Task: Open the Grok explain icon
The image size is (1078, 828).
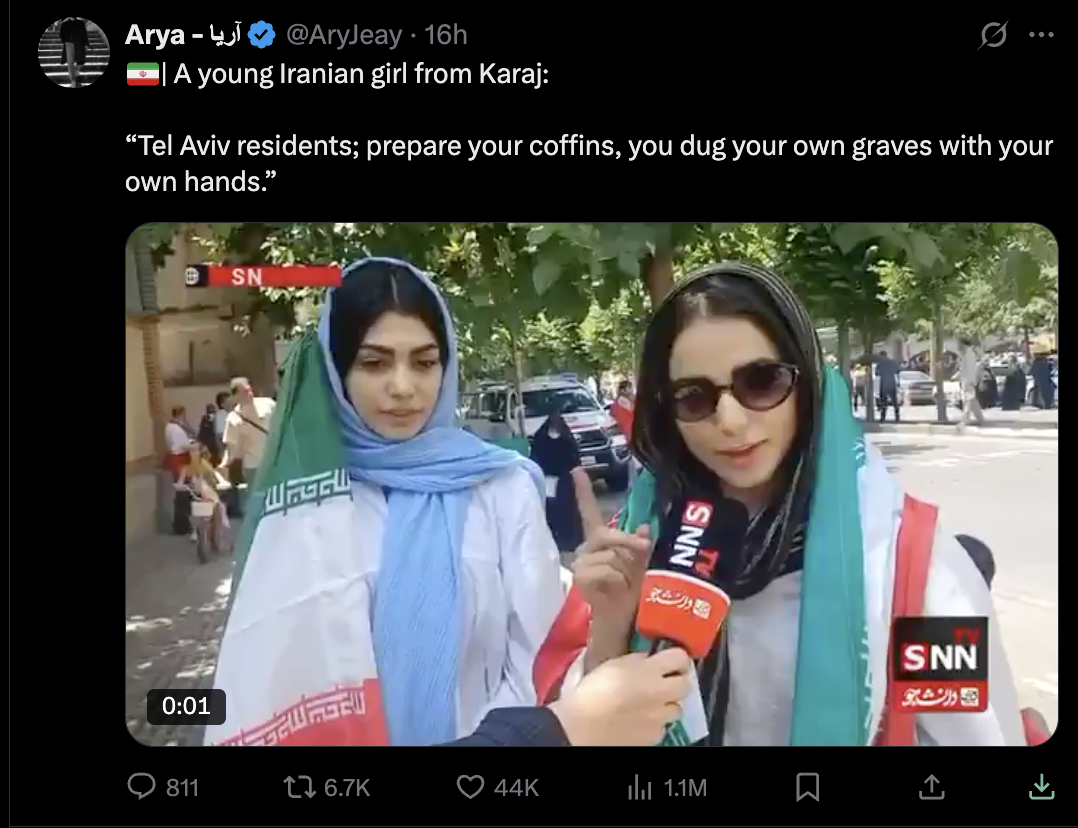Action: tap(993, 34)
